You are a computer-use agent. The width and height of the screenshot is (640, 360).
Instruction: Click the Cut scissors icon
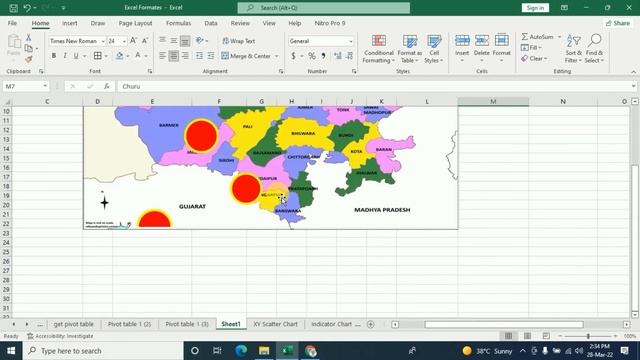(x=29, y=38)
